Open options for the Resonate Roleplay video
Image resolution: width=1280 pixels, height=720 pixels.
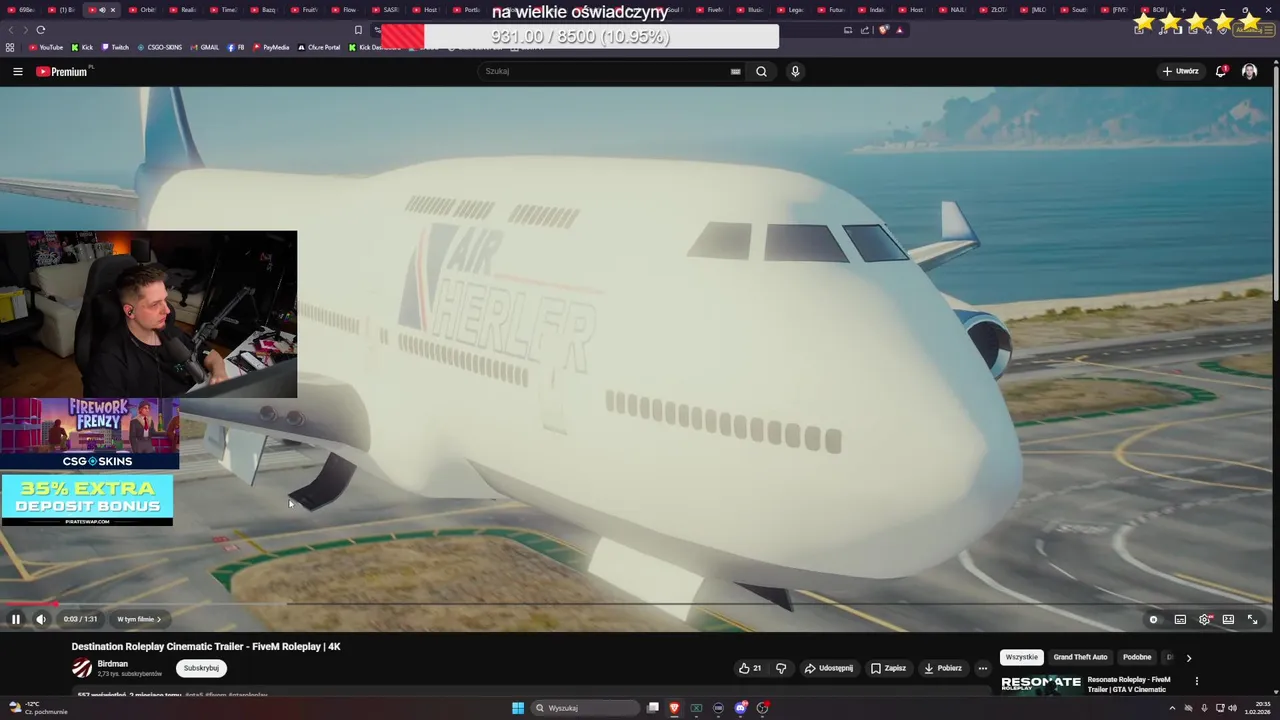coord(1196,682)
